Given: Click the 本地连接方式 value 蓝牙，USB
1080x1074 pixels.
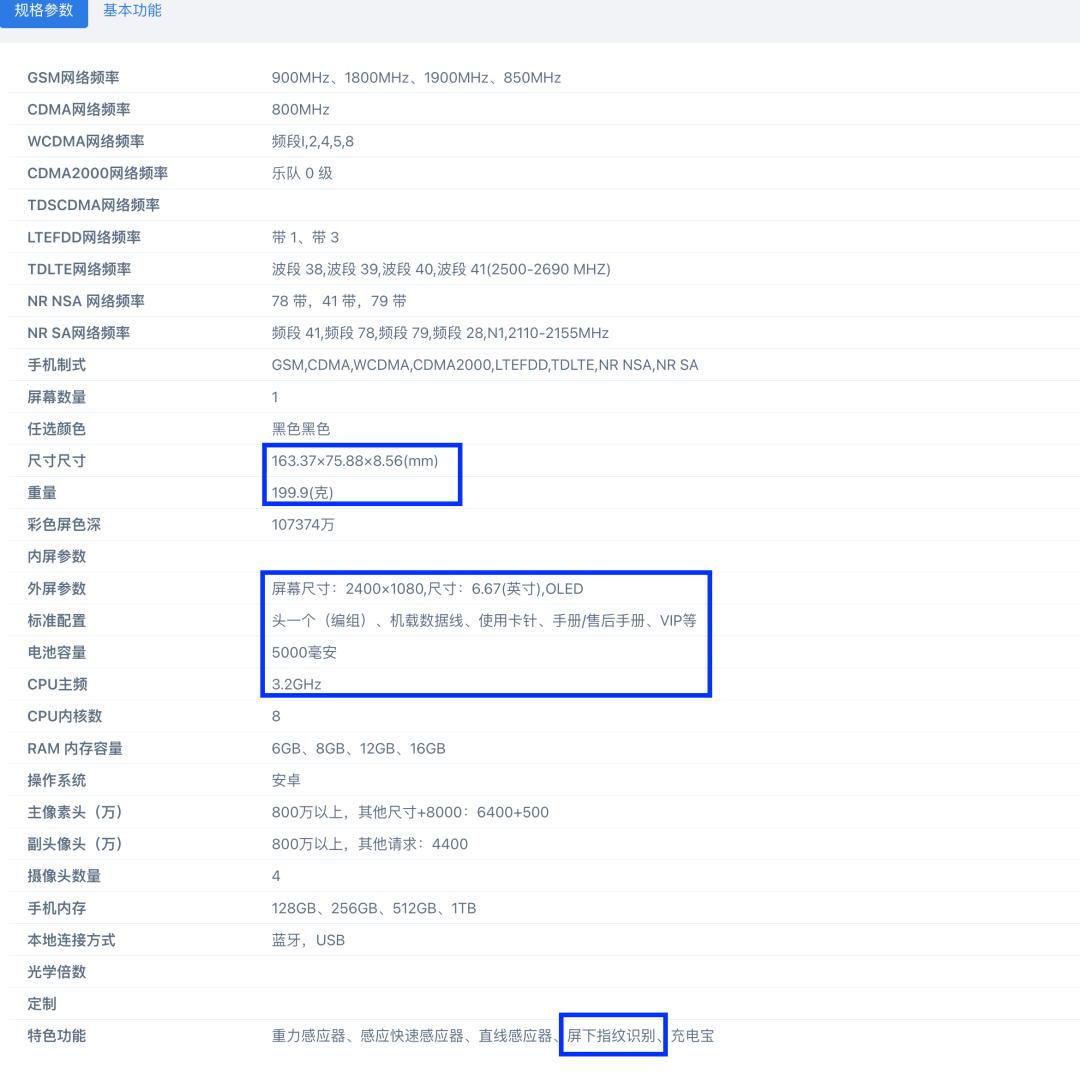Looking at the screenshot, I should tap(308, 940).
